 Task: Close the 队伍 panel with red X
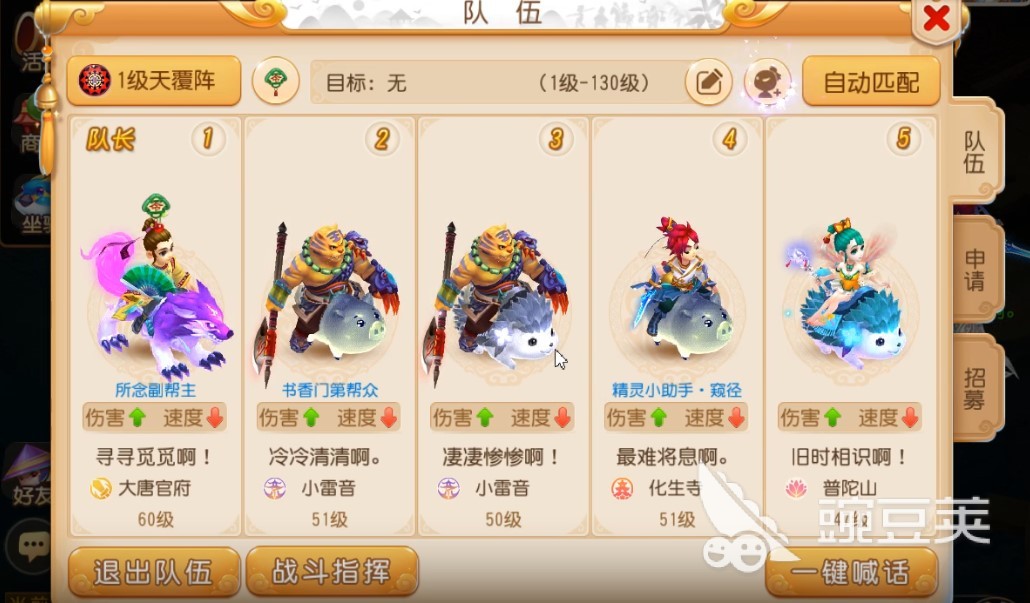click(935, 18)
